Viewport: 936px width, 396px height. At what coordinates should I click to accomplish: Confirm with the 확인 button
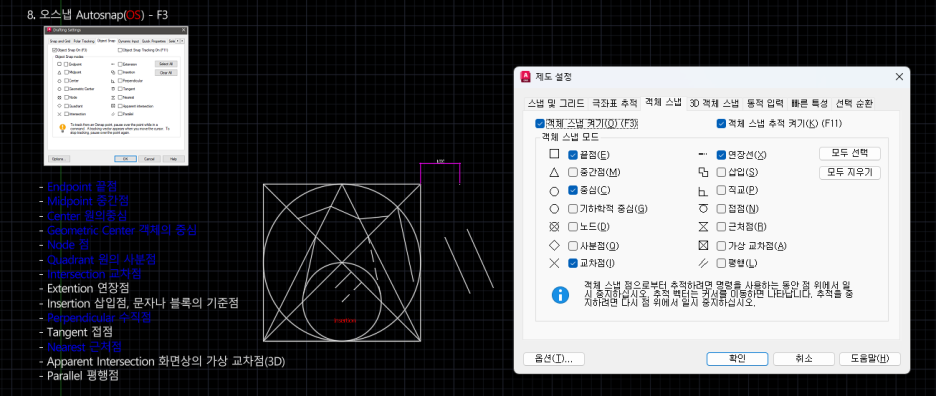(x=737, y=358)
